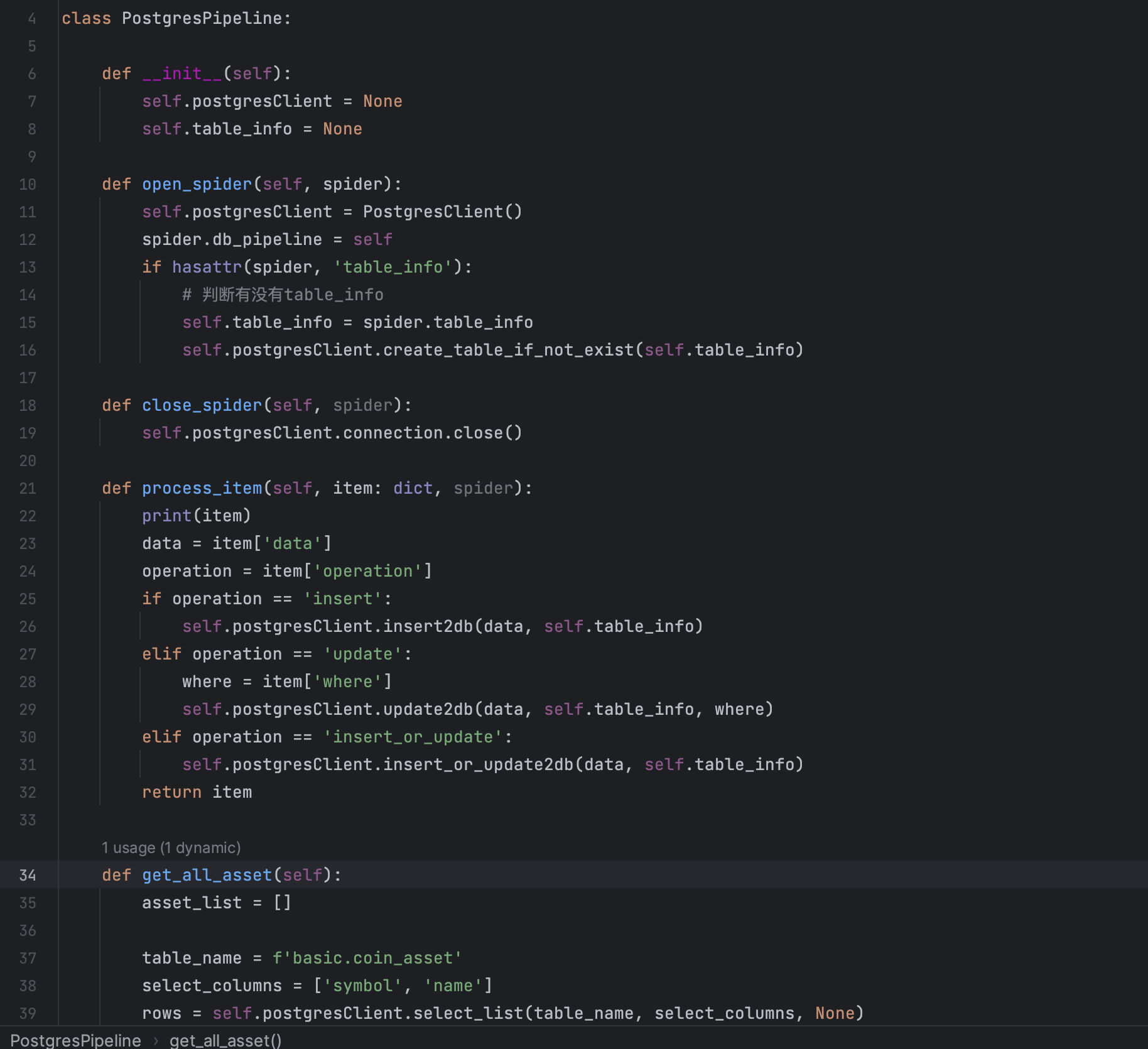
Task: Place the cursor on the class name PostgresPipeline
Action: [x=202, y=18]
